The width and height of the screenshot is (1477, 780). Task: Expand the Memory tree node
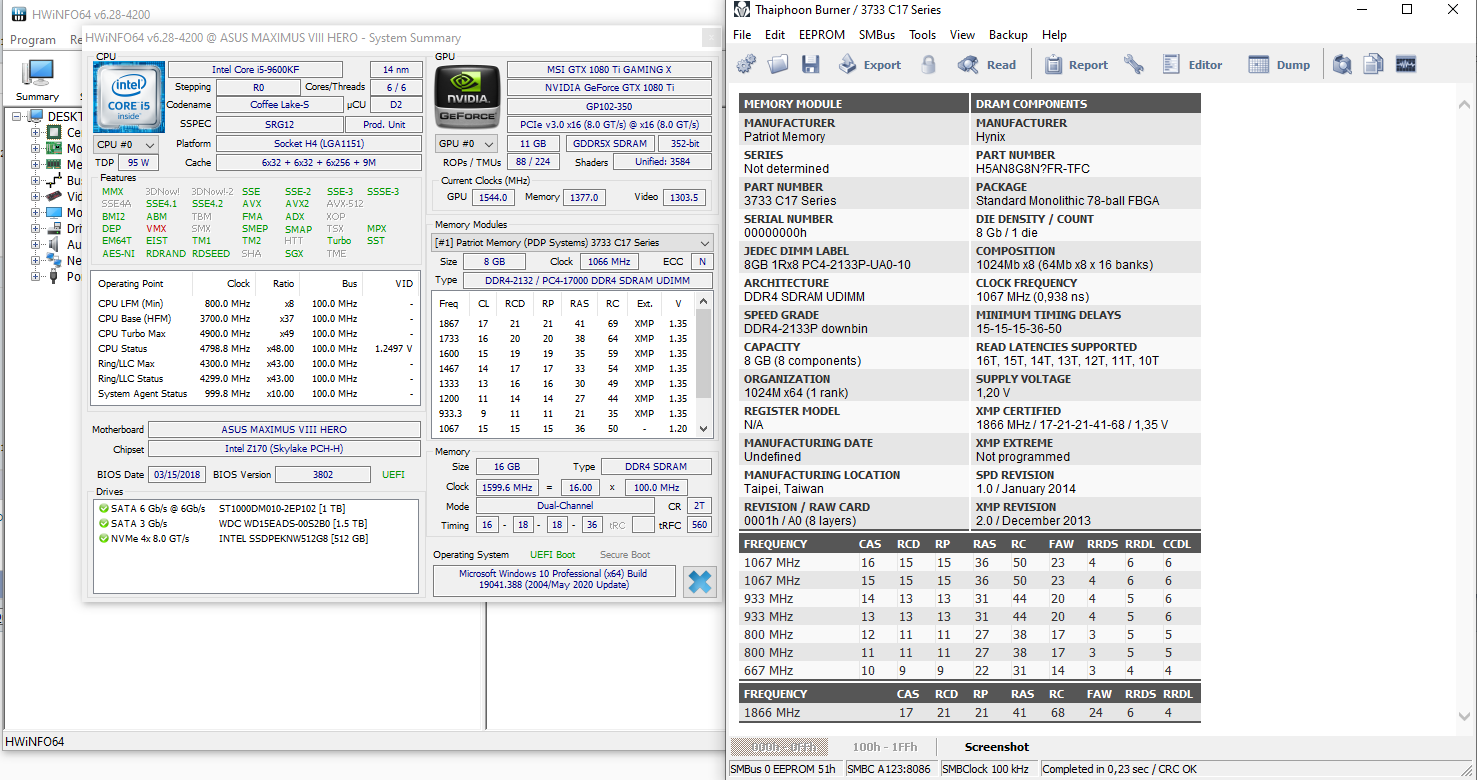coord(36,165)
